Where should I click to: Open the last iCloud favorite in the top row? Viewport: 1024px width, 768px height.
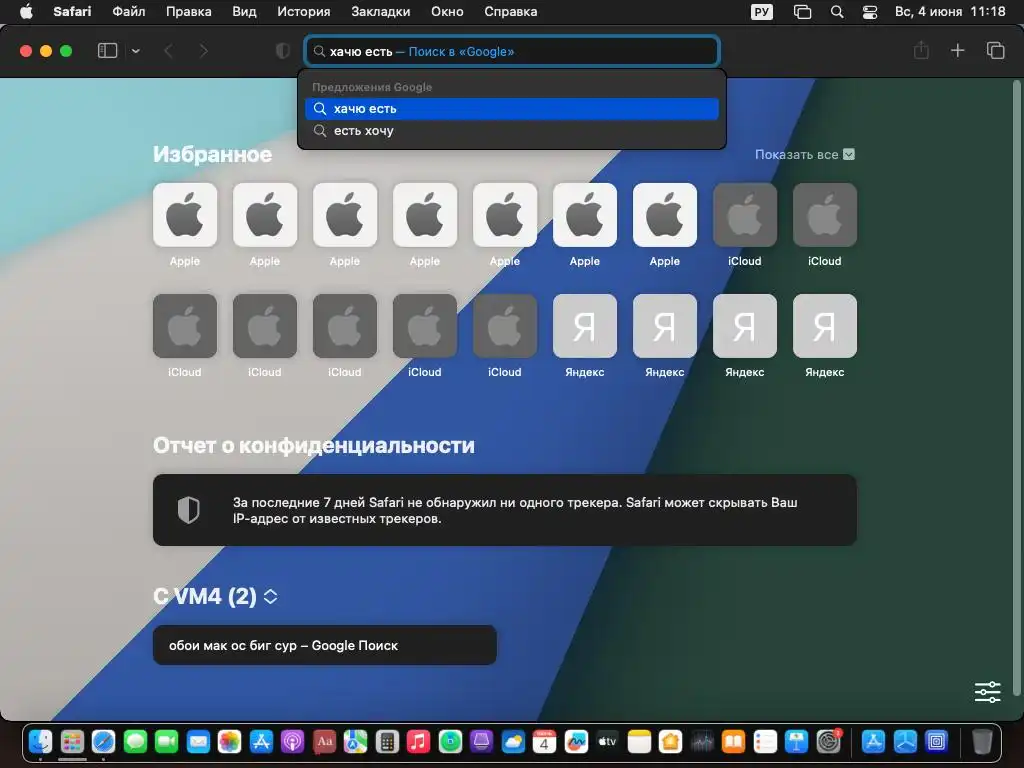(825, 215)
